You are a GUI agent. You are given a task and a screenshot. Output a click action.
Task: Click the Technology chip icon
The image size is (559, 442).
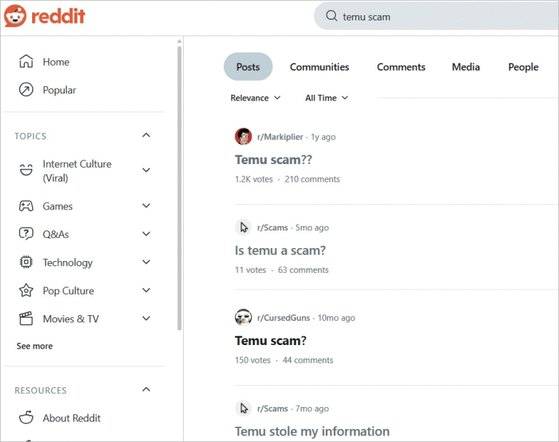pos(26,262)
